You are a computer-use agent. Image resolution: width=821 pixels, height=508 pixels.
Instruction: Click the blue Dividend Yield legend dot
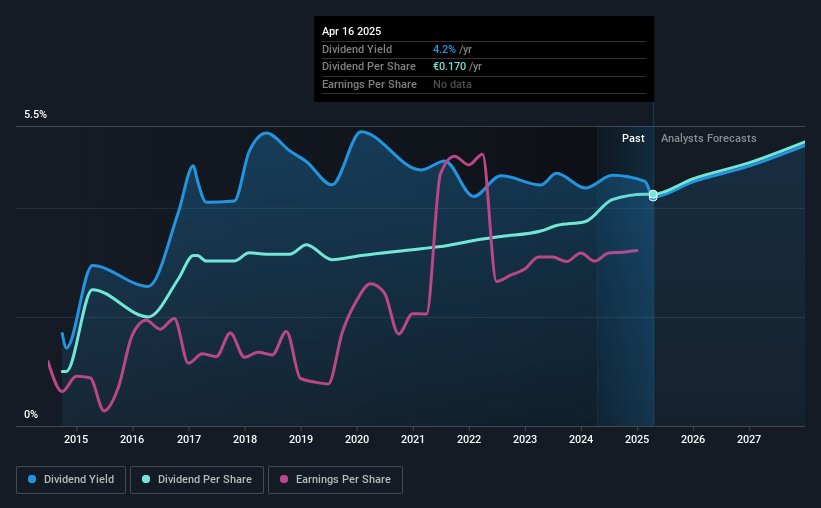[32, 479]
